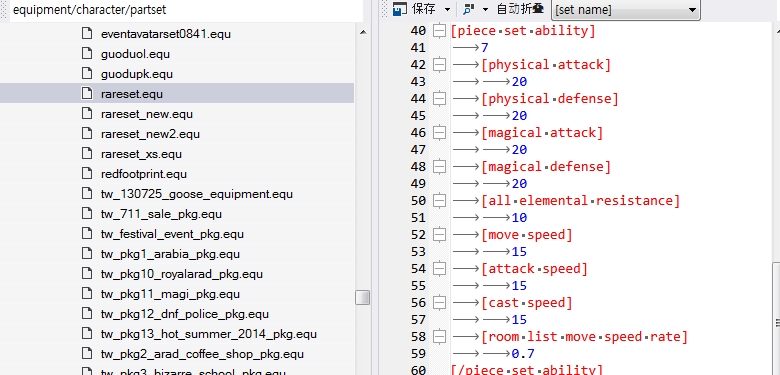The height and width of the screenshot is (375, 780).
Task: Select tw_pkg10_royalarad_pkg.equ file name
Action: 182,274
